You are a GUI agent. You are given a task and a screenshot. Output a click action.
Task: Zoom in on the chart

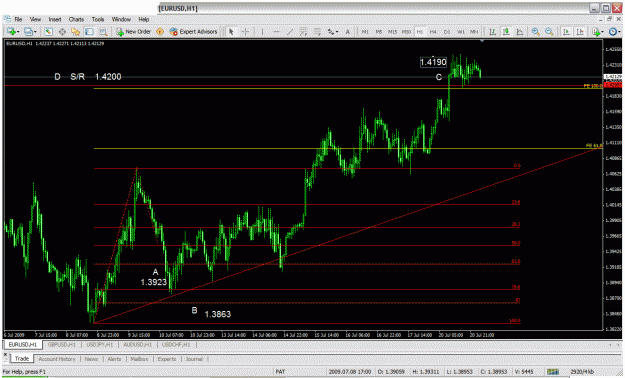coord(536,32)
